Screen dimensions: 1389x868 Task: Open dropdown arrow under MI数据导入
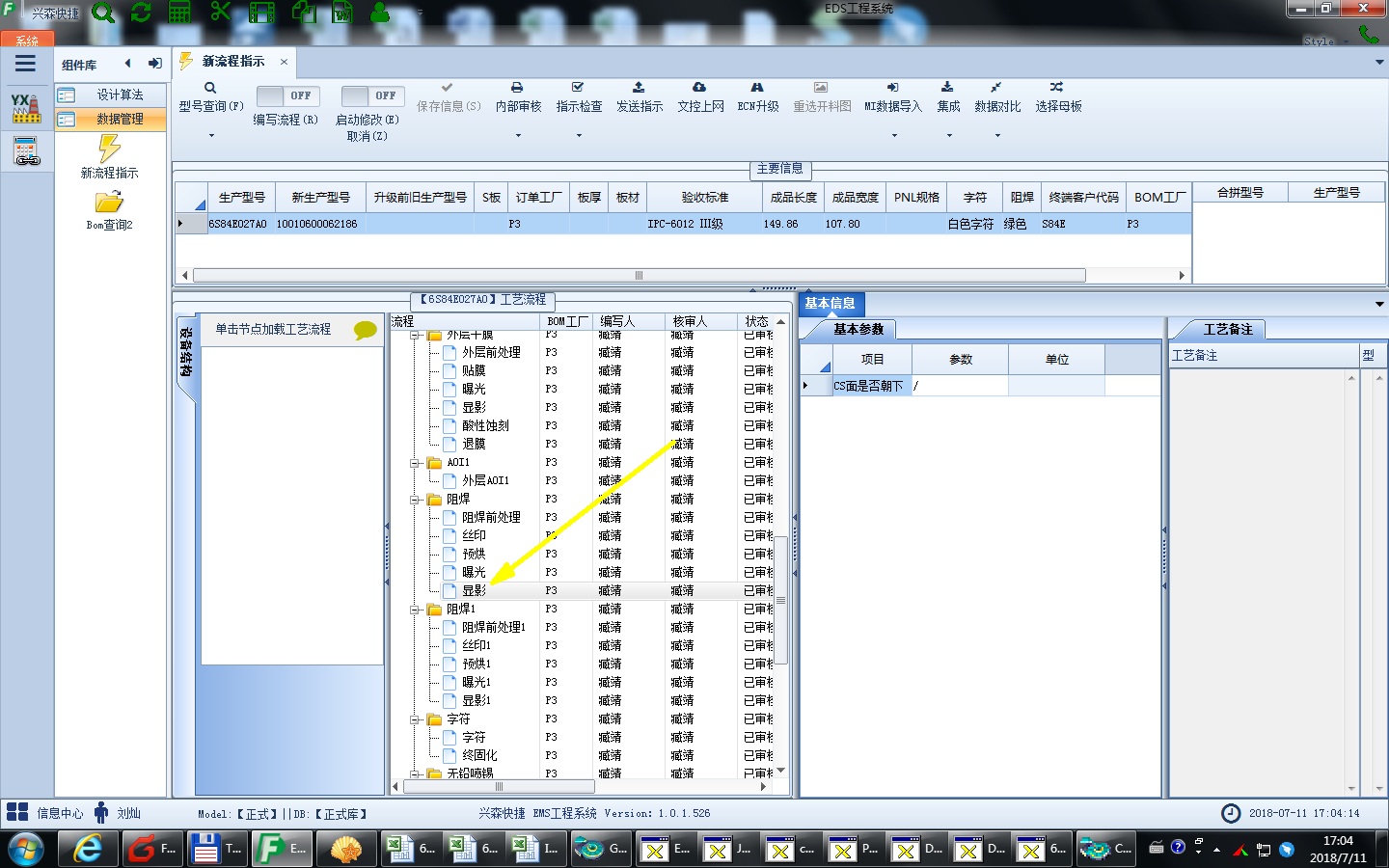click(894, 135)
